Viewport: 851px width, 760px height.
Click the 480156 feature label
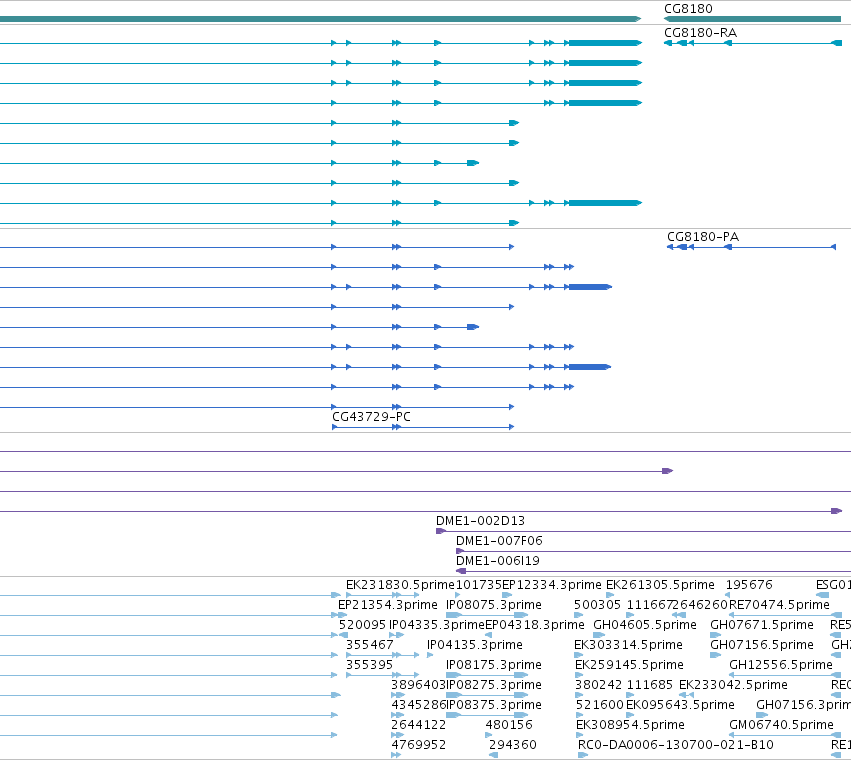click(x=509, y=726)
